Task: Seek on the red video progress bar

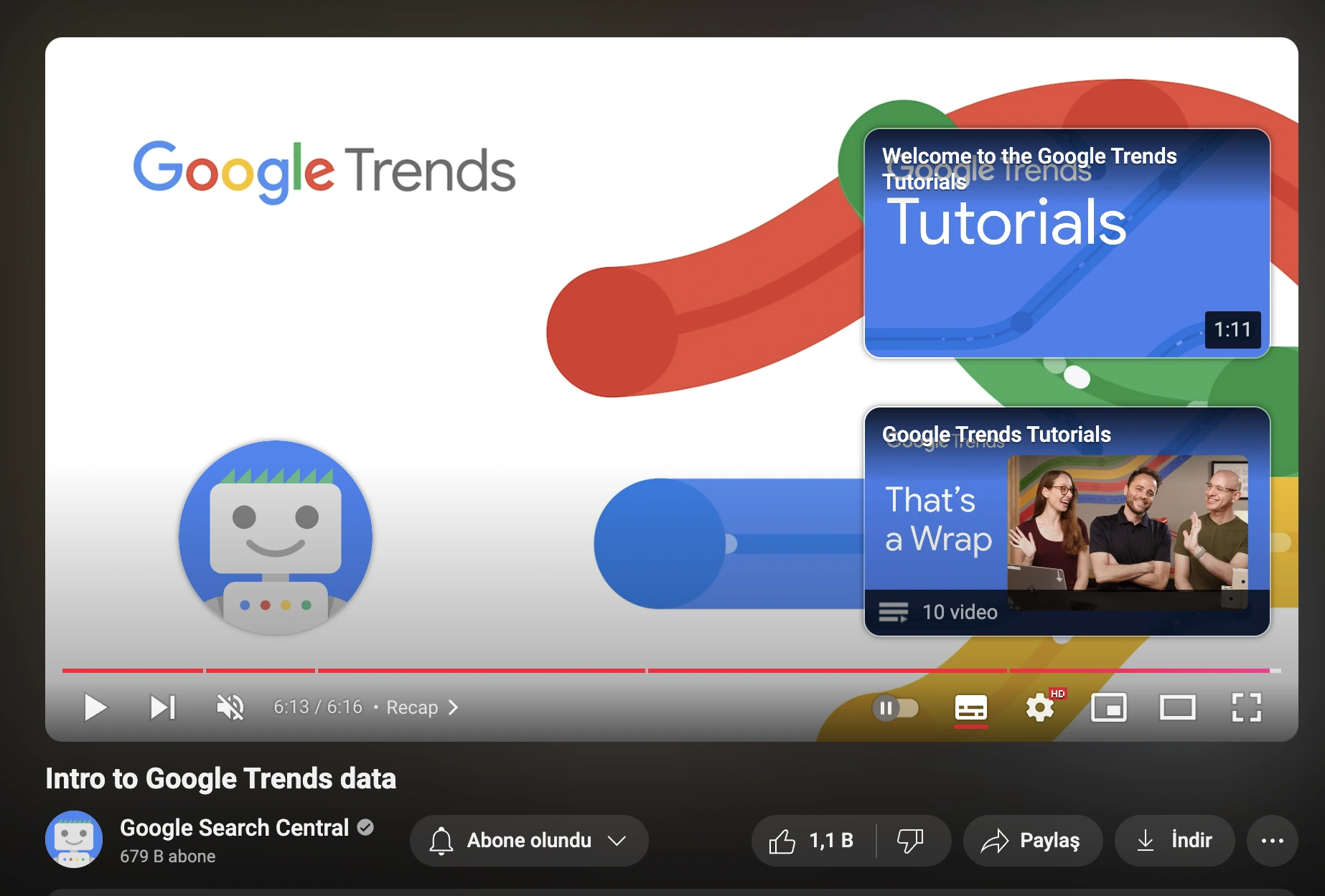Action: [671, 671]
